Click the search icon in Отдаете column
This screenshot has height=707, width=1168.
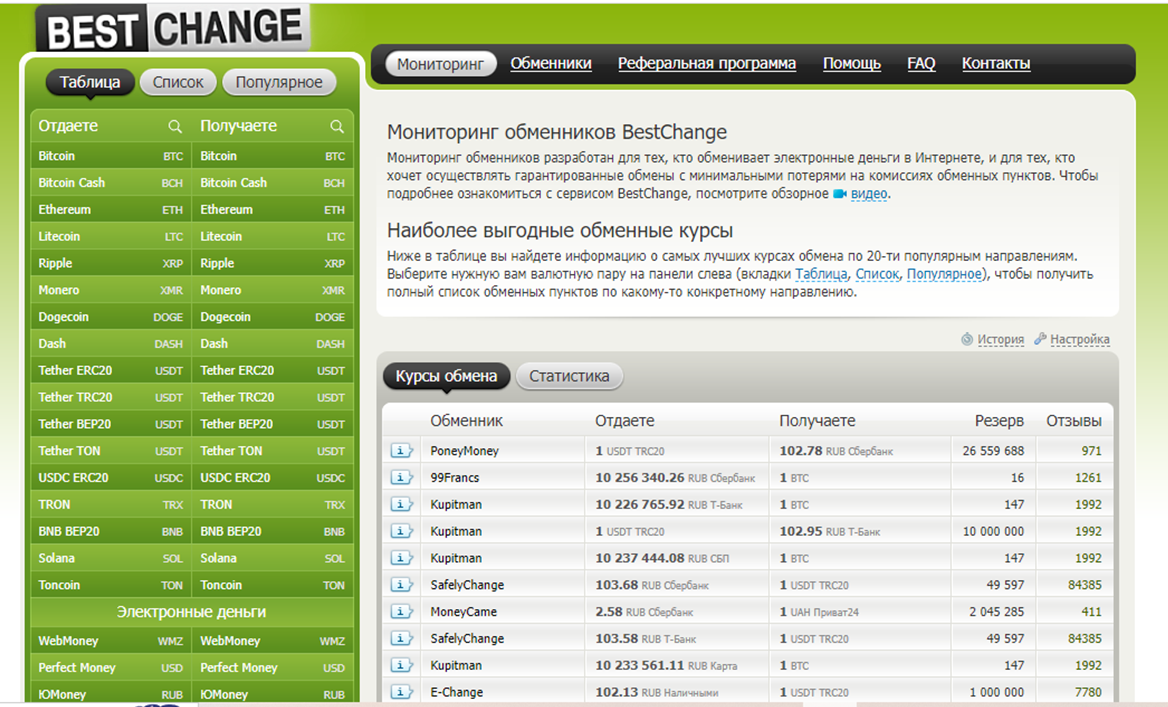[x=175, y=127]
